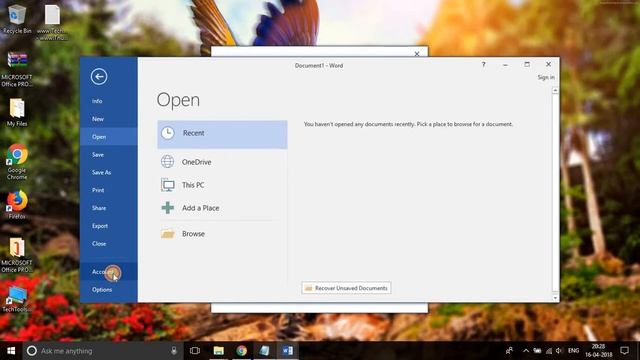Click the notepad-like app on the taskbar
This screenshot has width=640, height=360.
[264, 351]
